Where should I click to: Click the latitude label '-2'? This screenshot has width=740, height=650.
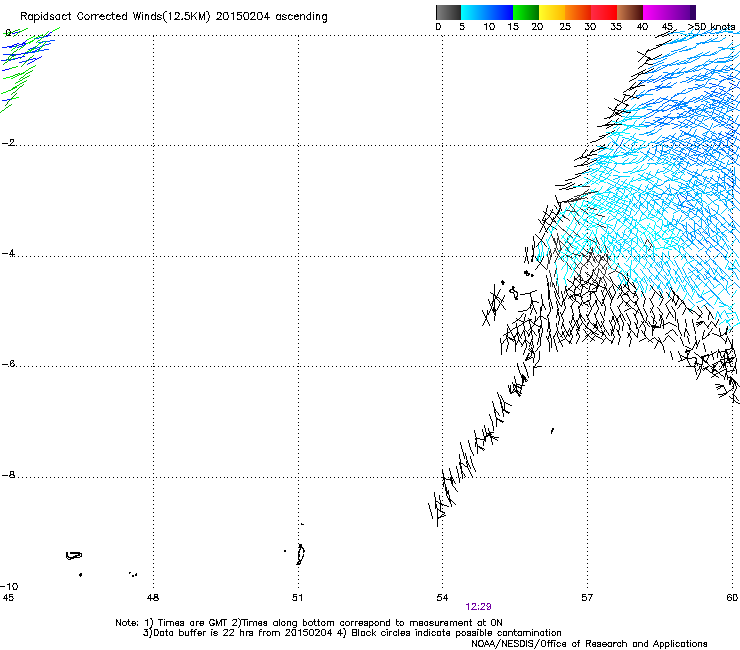(8, 143)
